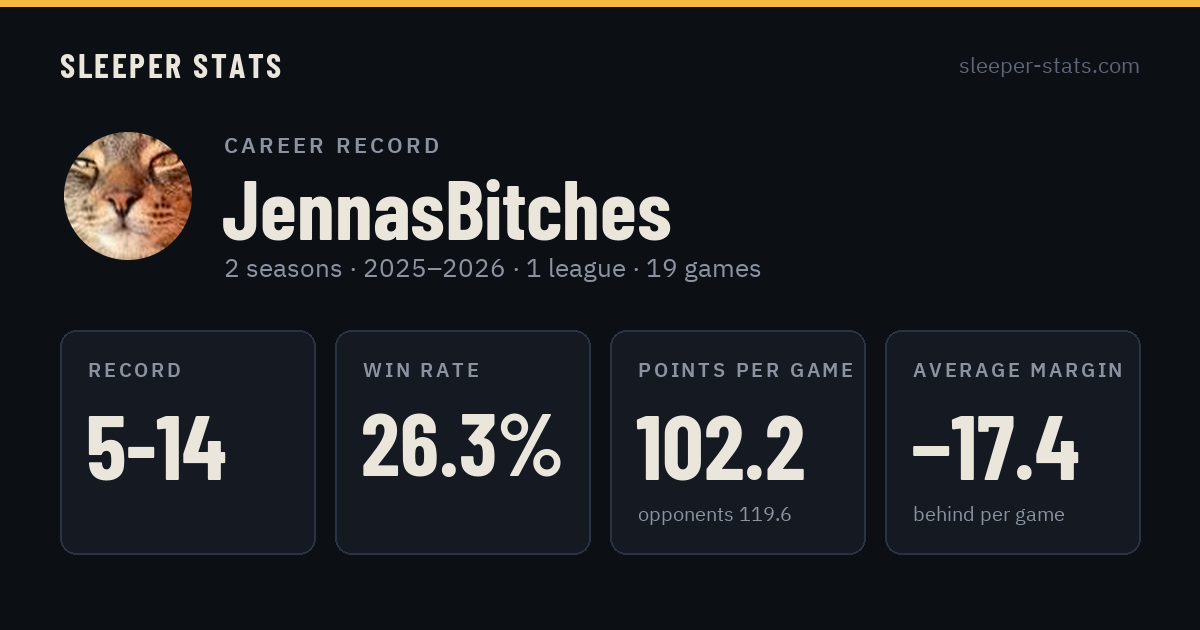
Task: Click the 26.3% win rate value
Action: tap(461, 447)
